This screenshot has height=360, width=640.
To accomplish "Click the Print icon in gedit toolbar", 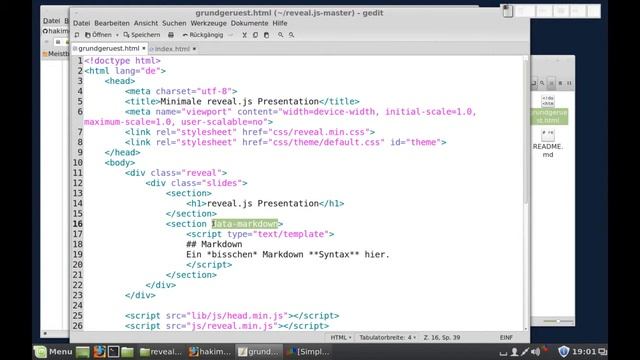I will 171,35.
